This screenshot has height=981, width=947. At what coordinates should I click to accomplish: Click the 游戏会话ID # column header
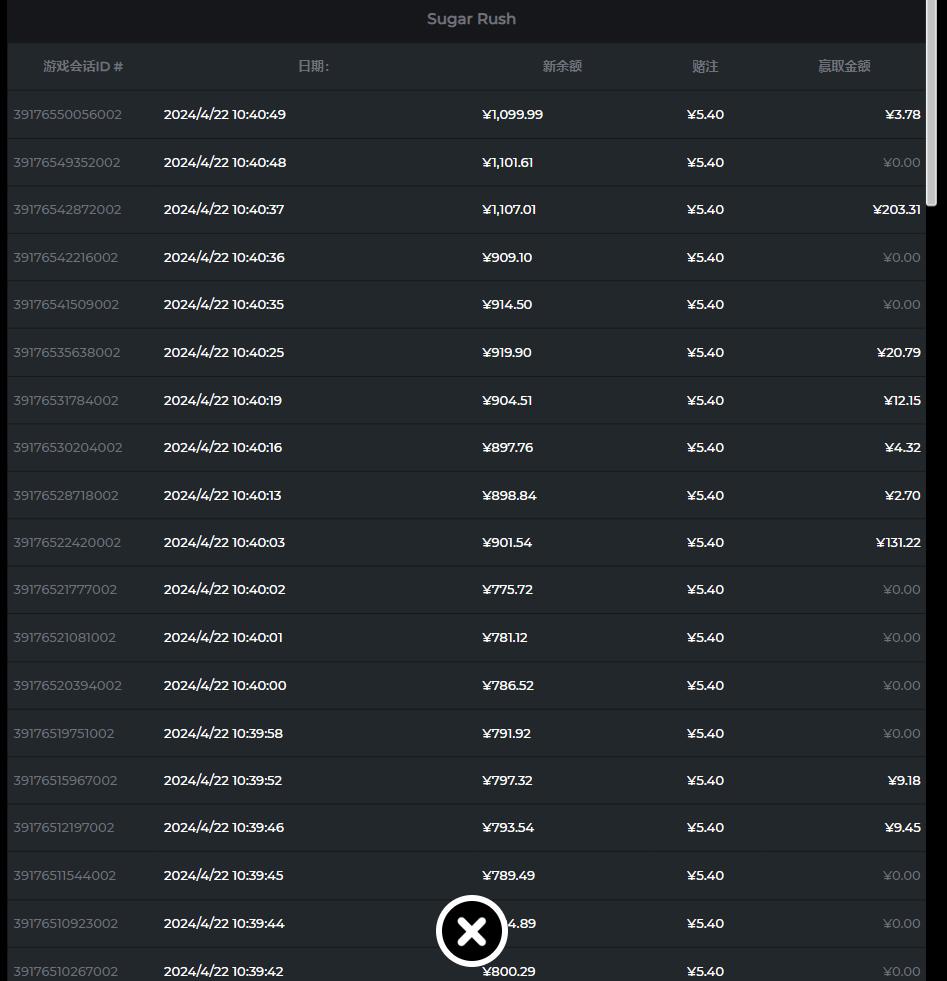click(83, 66)
